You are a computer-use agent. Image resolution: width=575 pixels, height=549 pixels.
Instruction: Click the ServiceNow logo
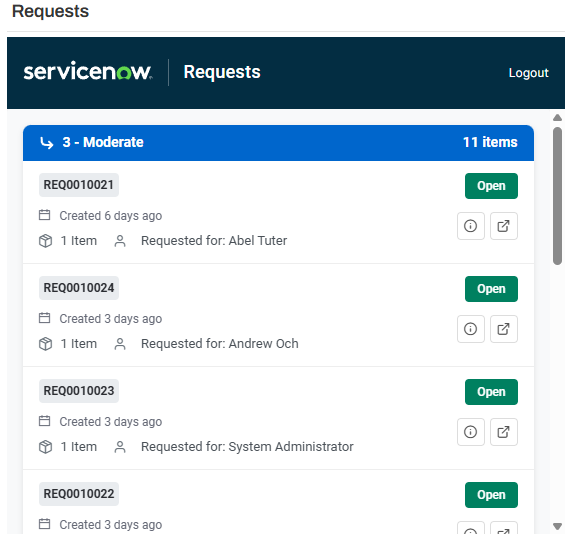tap(88, 71)
